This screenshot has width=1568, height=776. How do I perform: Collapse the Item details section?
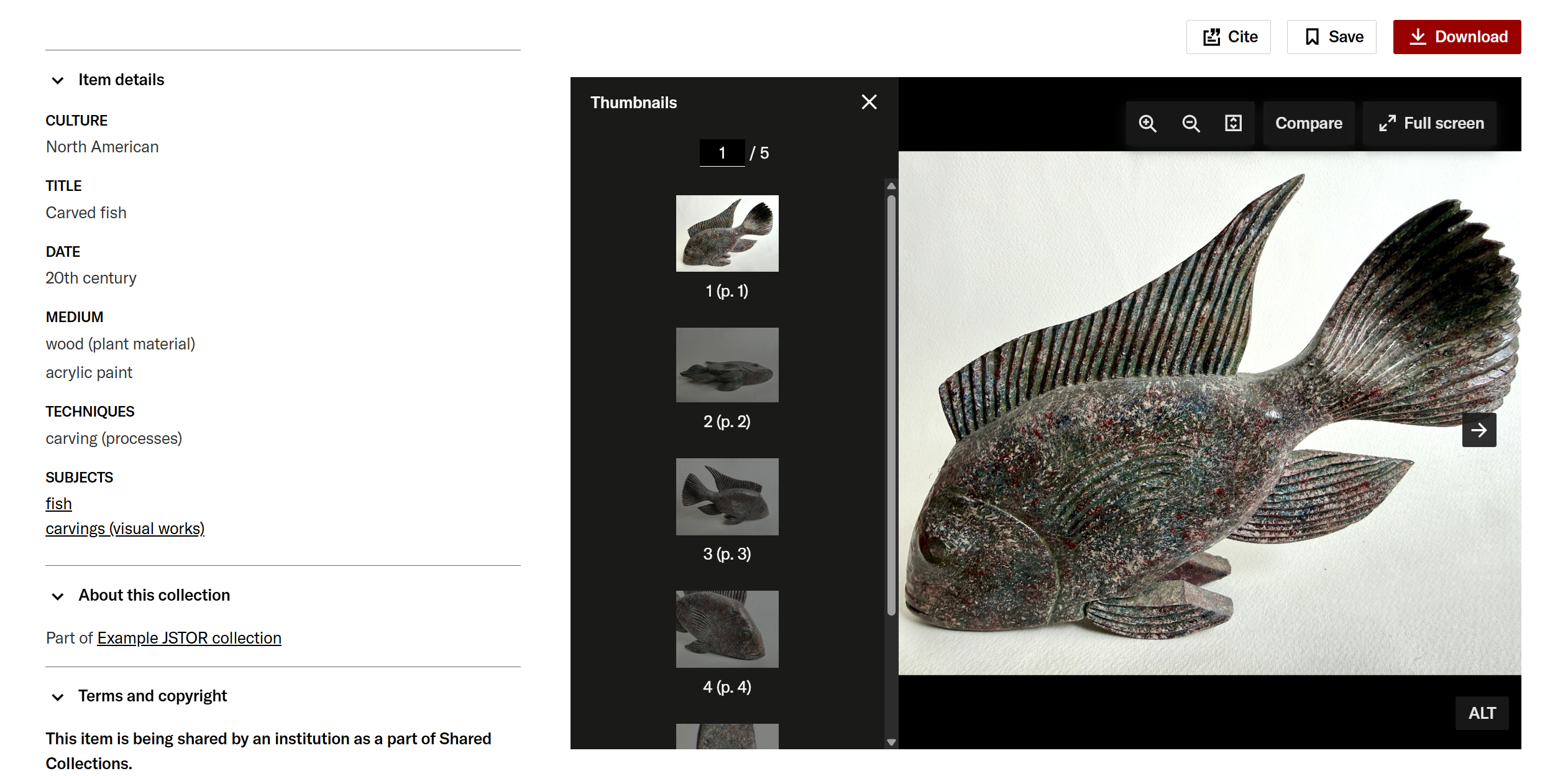point(58,80)
